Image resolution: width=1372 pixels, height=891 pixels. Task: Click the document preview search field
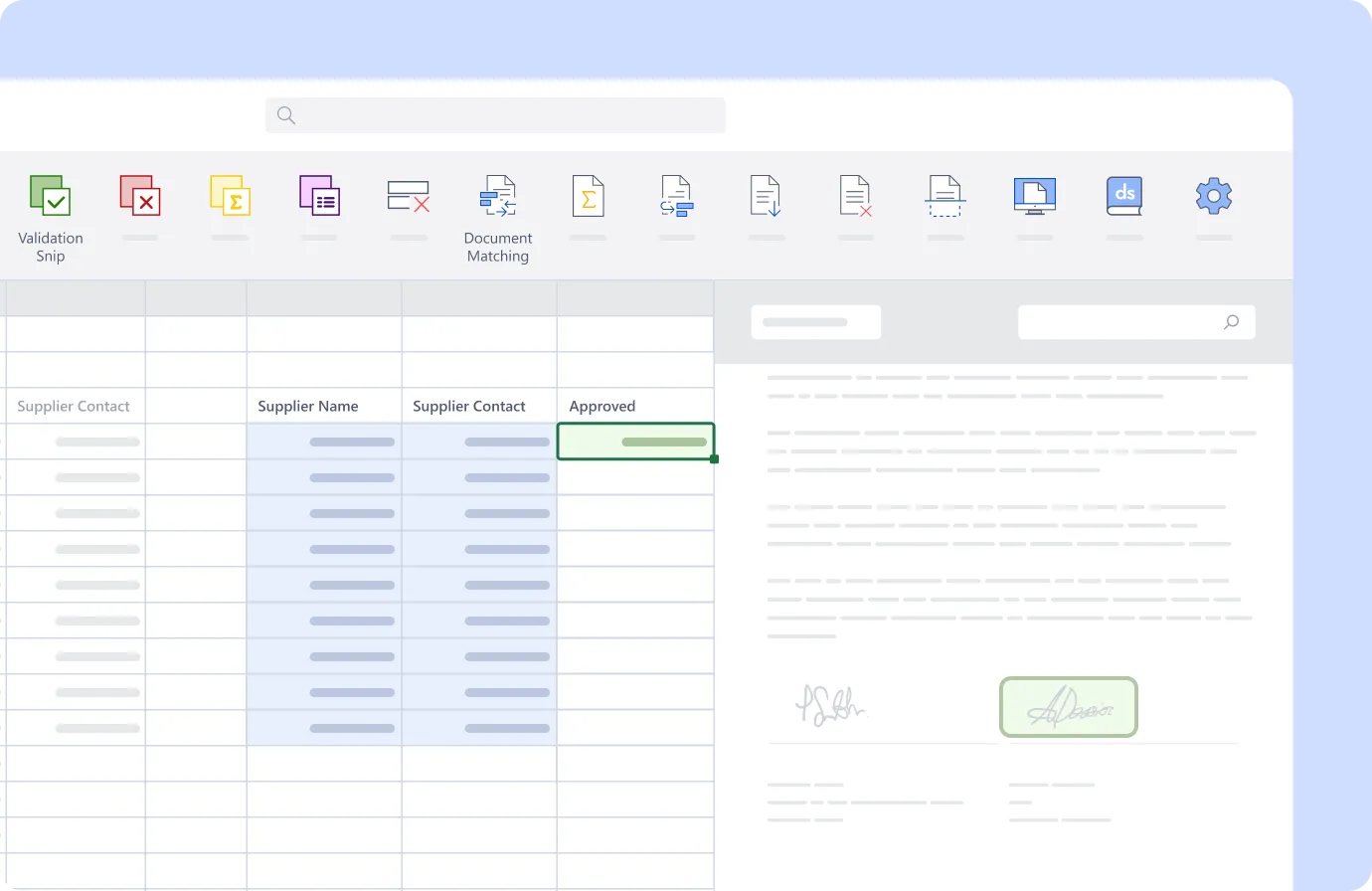[x=1135, y=321]
